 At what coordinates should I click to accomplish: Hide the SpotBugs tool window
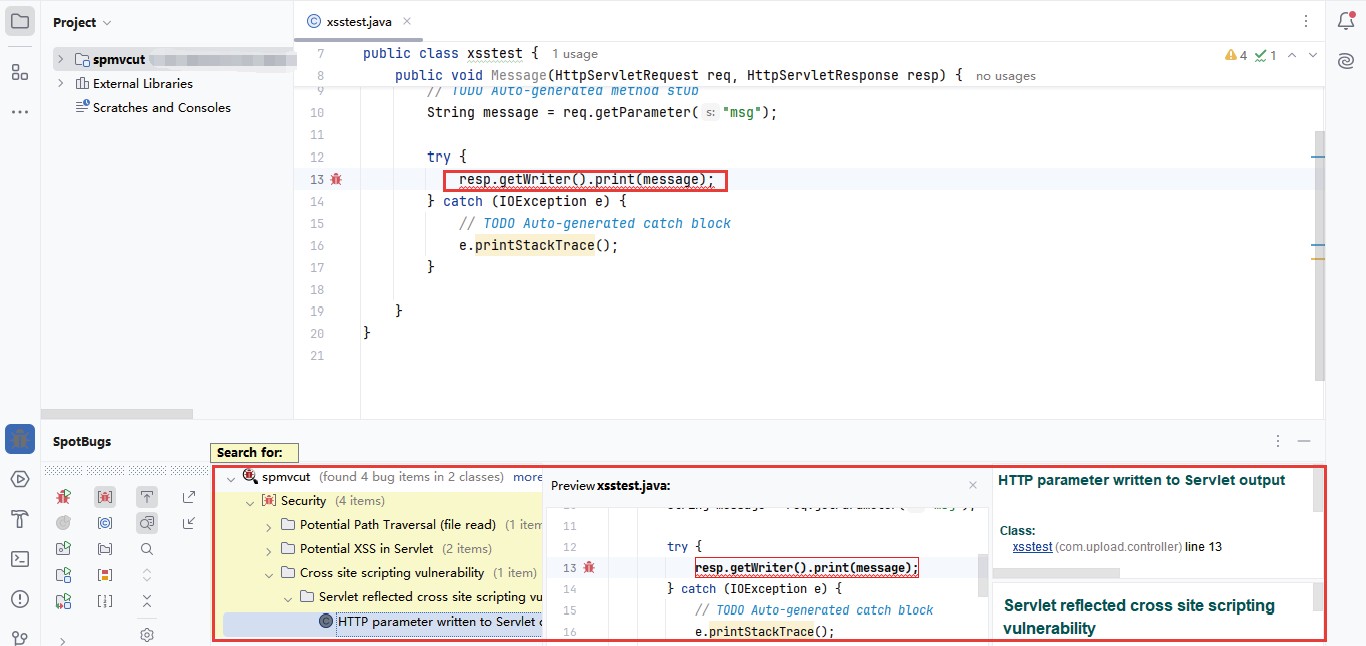coord(1304,441)
